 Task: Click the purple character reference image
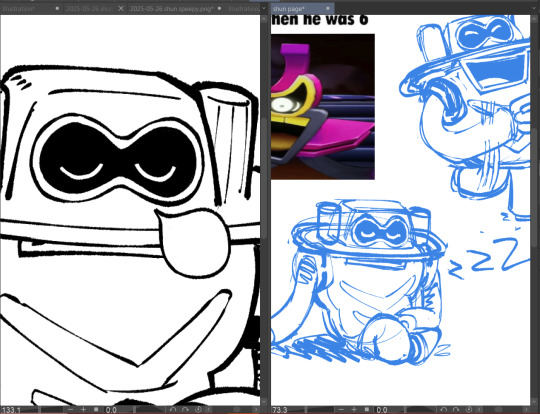pos(323,106)
